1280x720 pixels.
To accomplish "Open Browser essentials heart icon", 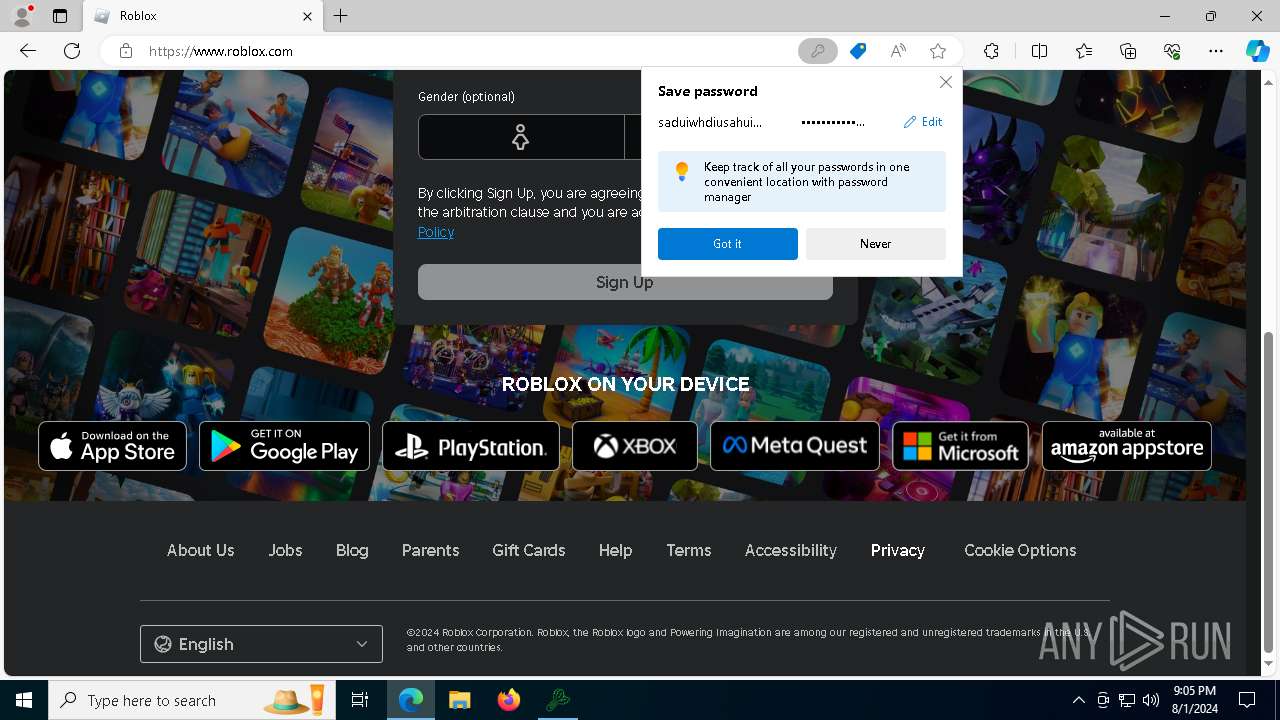I will 1172,51.
